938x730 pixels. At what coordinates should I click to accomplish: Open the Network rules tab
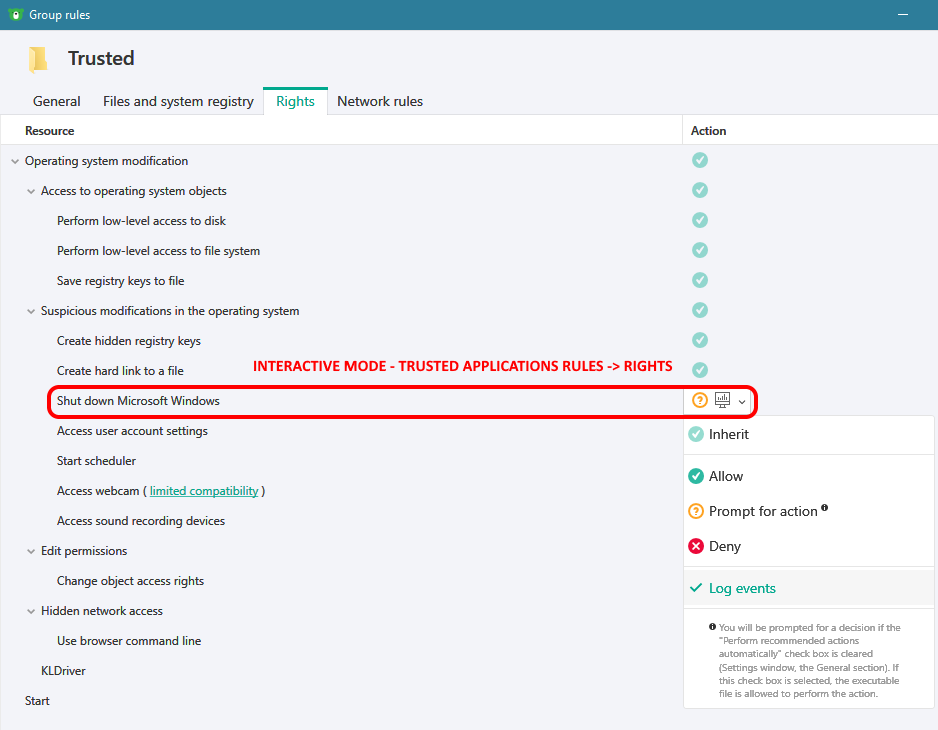click(380, 101)
